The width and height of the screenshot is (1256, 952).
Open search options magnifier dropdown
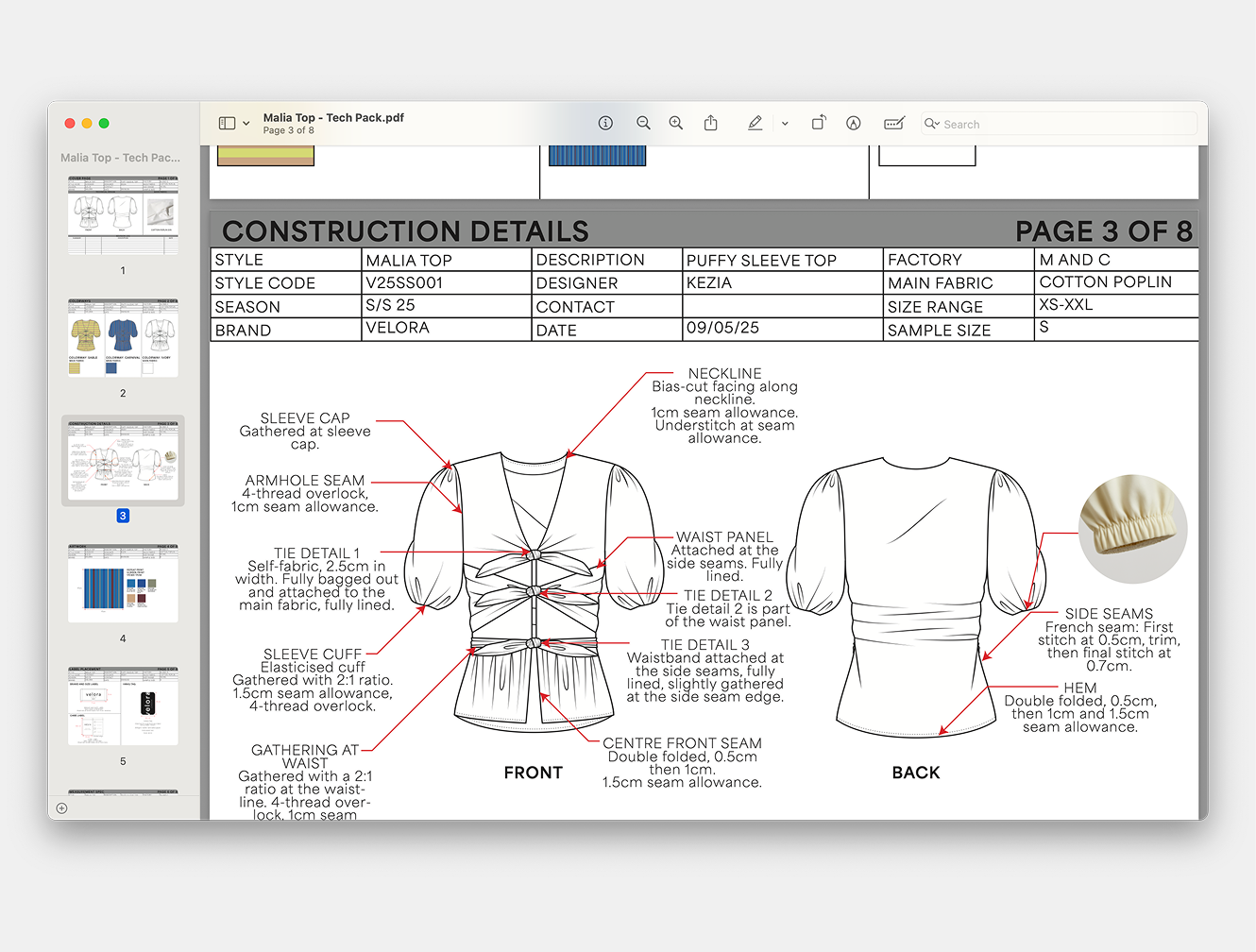point(932,124)
